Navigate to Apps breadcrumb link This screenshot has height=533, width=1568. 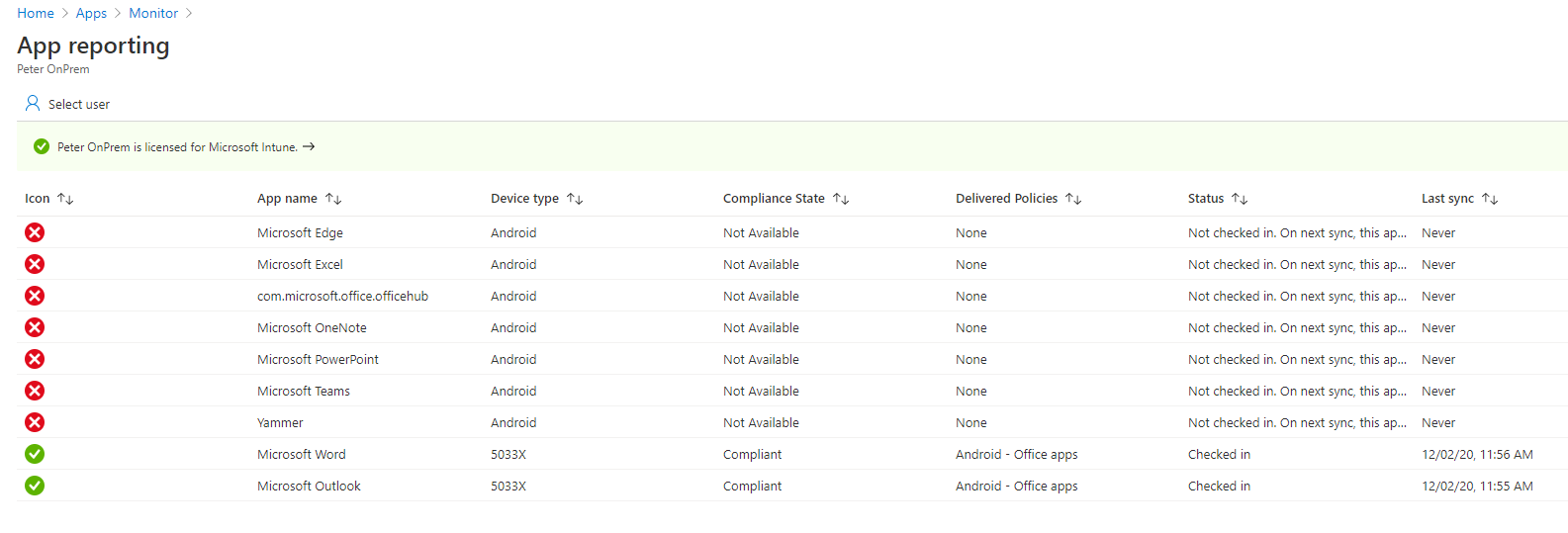tap(91, 13)
